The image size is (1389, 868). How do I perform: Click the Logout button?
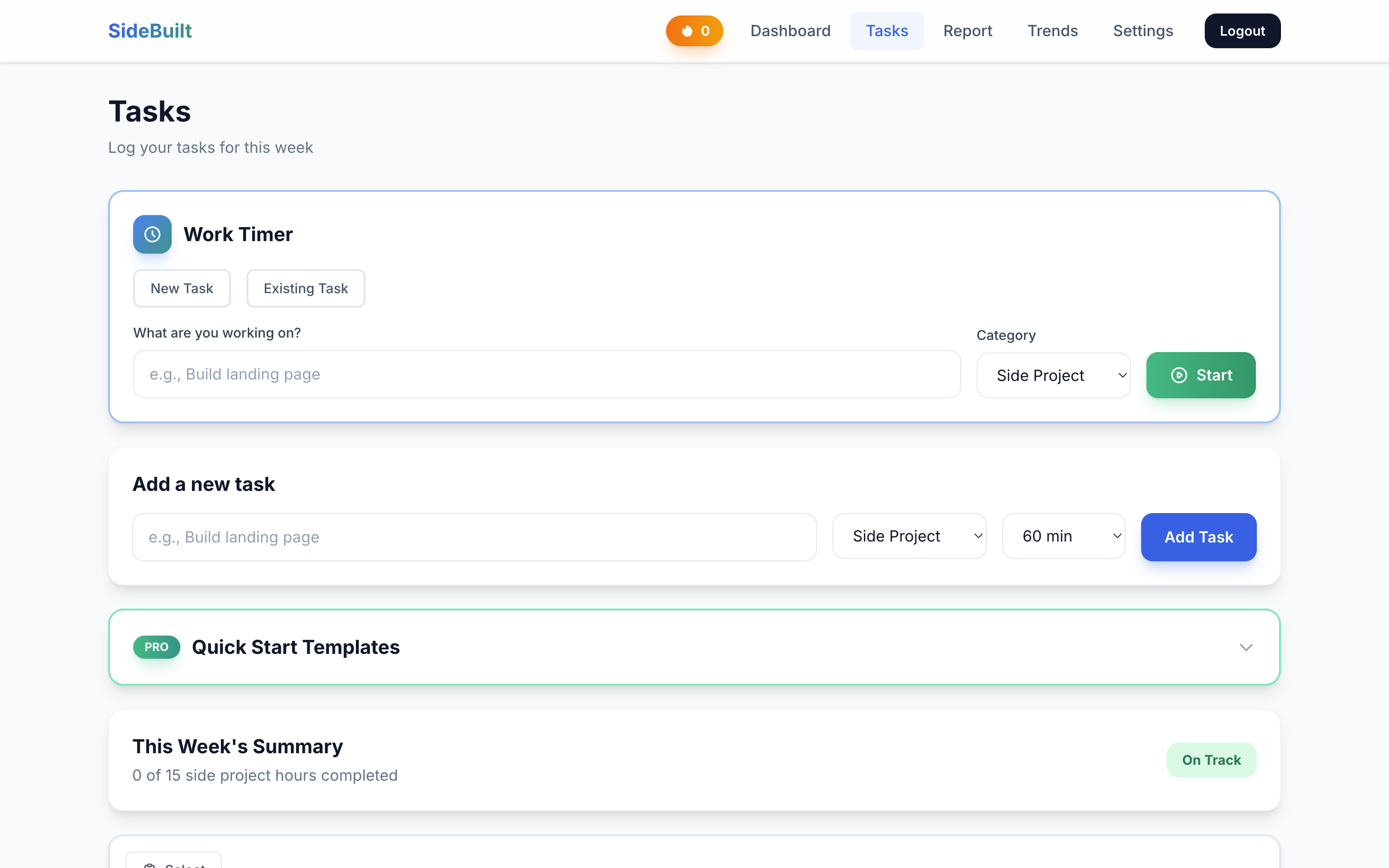(x=1242, y=30)
